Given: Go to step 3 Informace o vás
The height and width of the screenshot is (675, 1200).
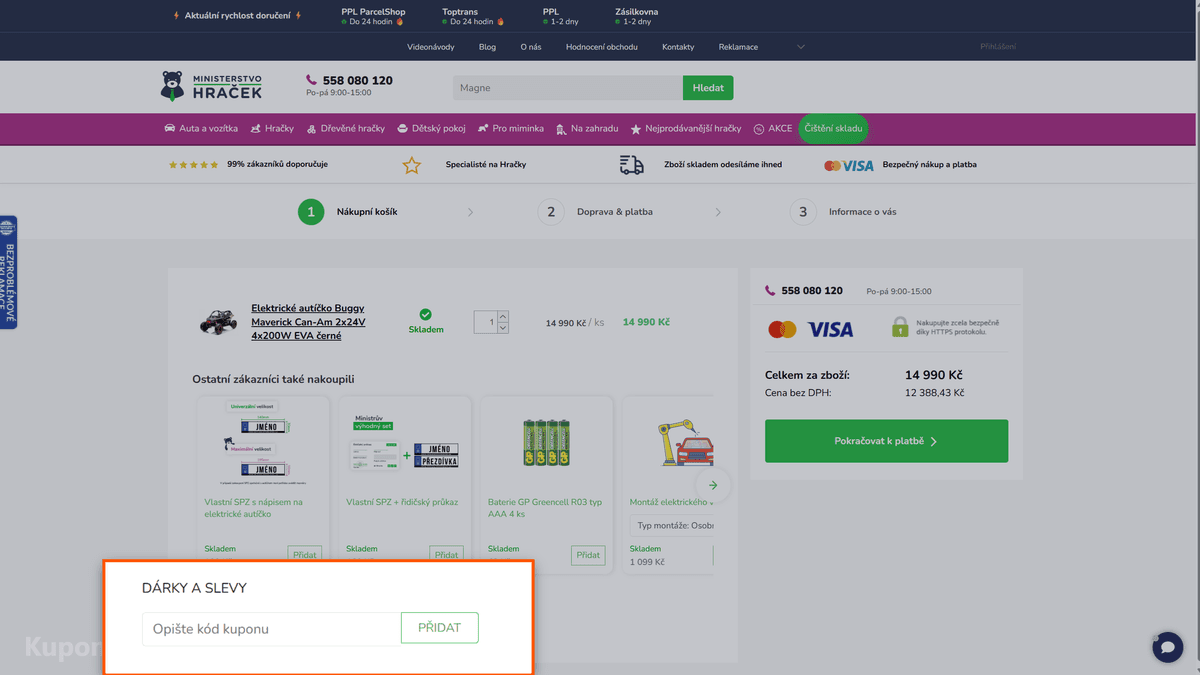Looking at the screenshot, I should click(x=843, y=212).
